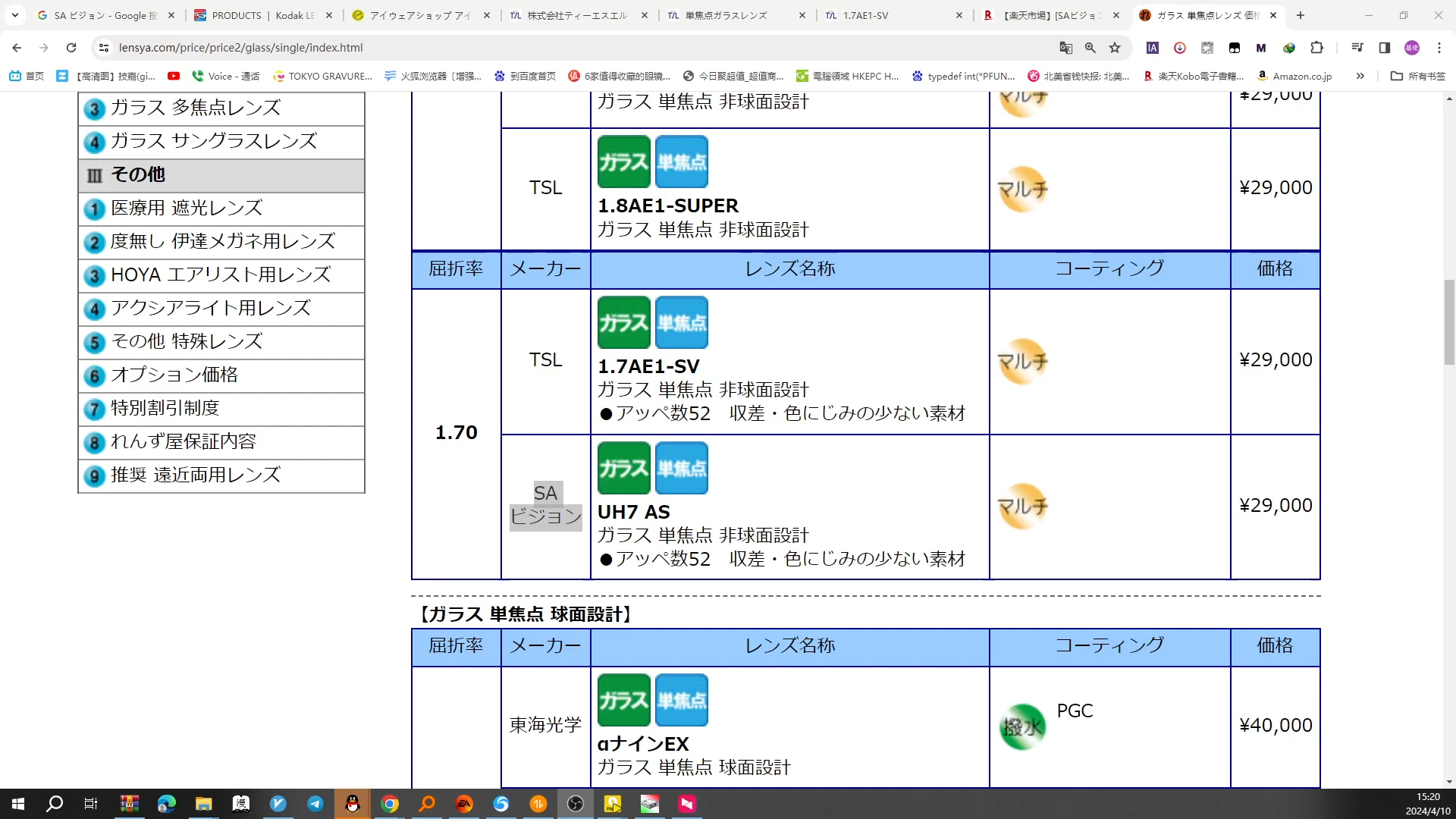
Task: Open the Chrome profile avatar
Action: coord(1412,47)
